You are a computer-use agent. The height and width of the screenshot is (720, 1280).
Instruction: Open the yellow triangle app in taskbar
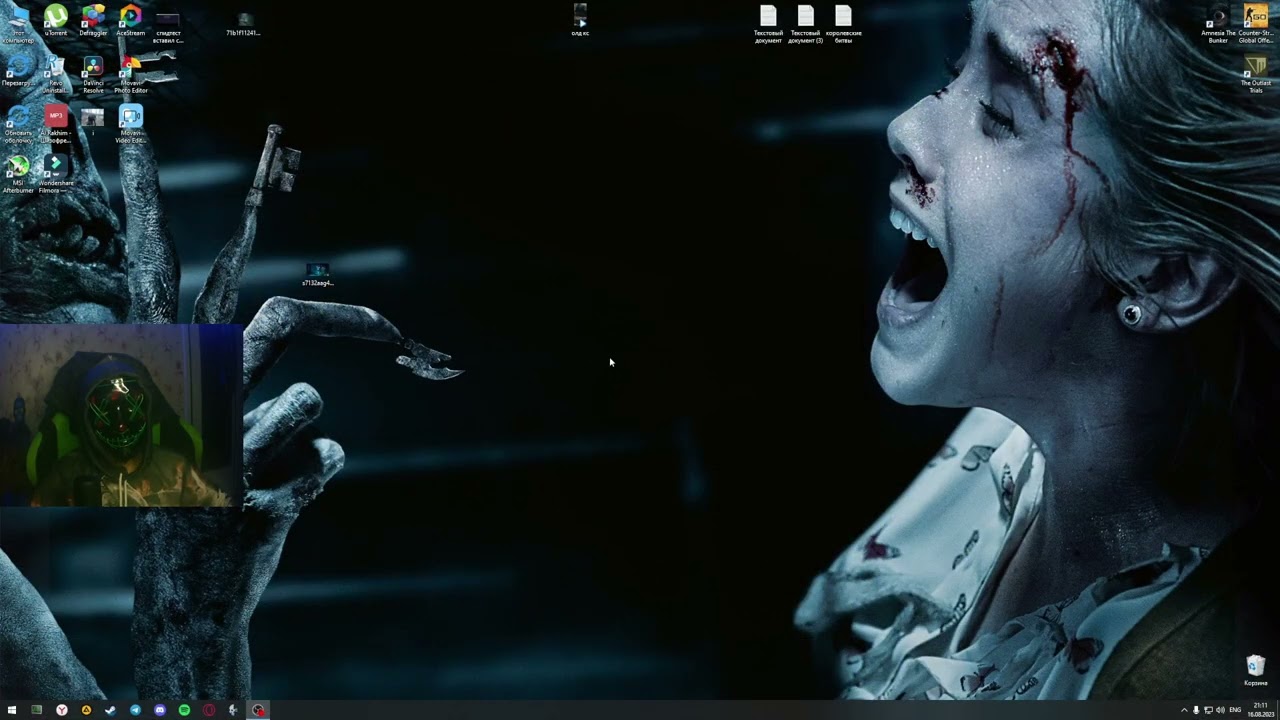pyautogui.click(x=86, y=710)
